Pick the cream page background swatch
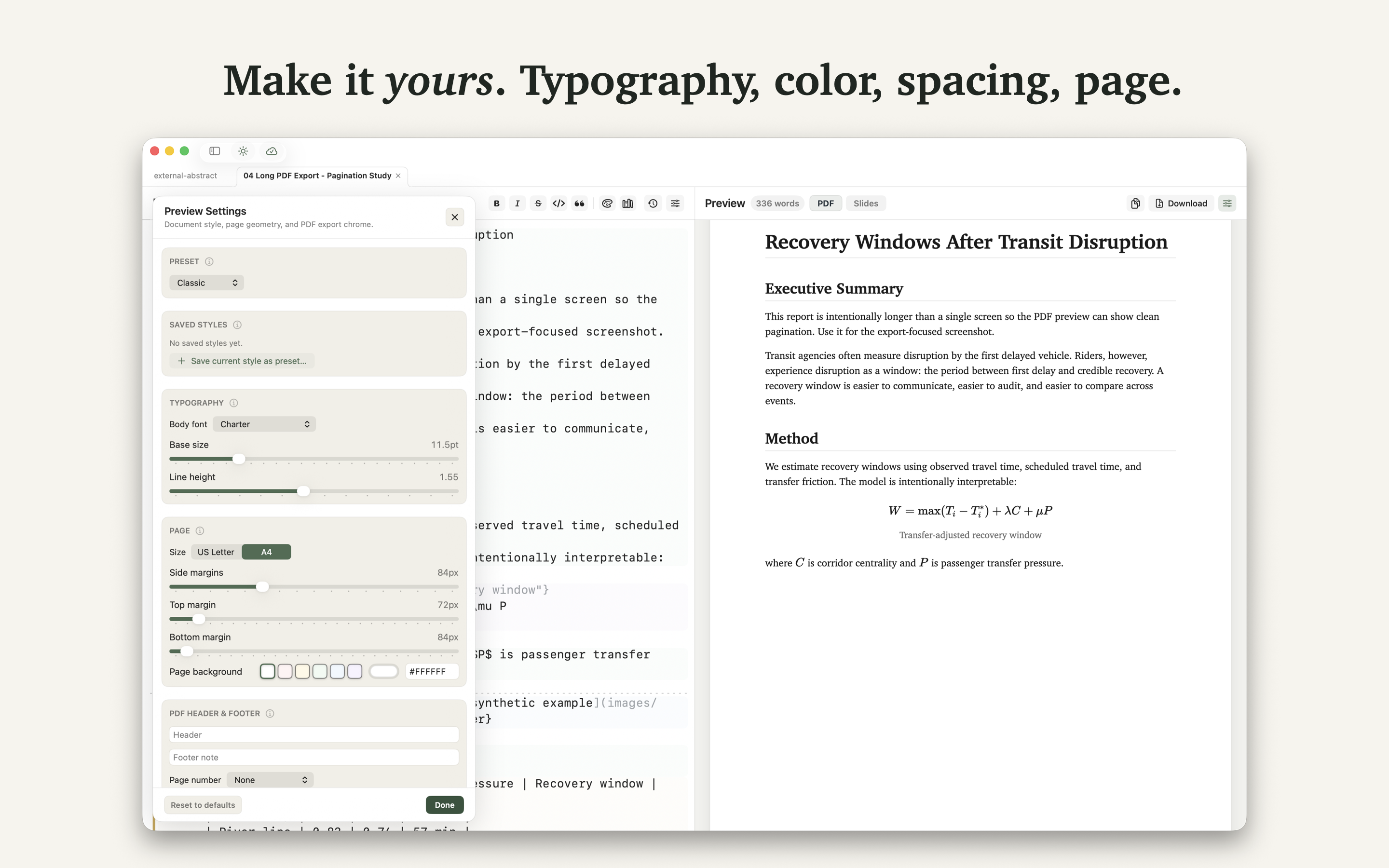Screen dimensions: 1389x868 (x=302, y=671)
